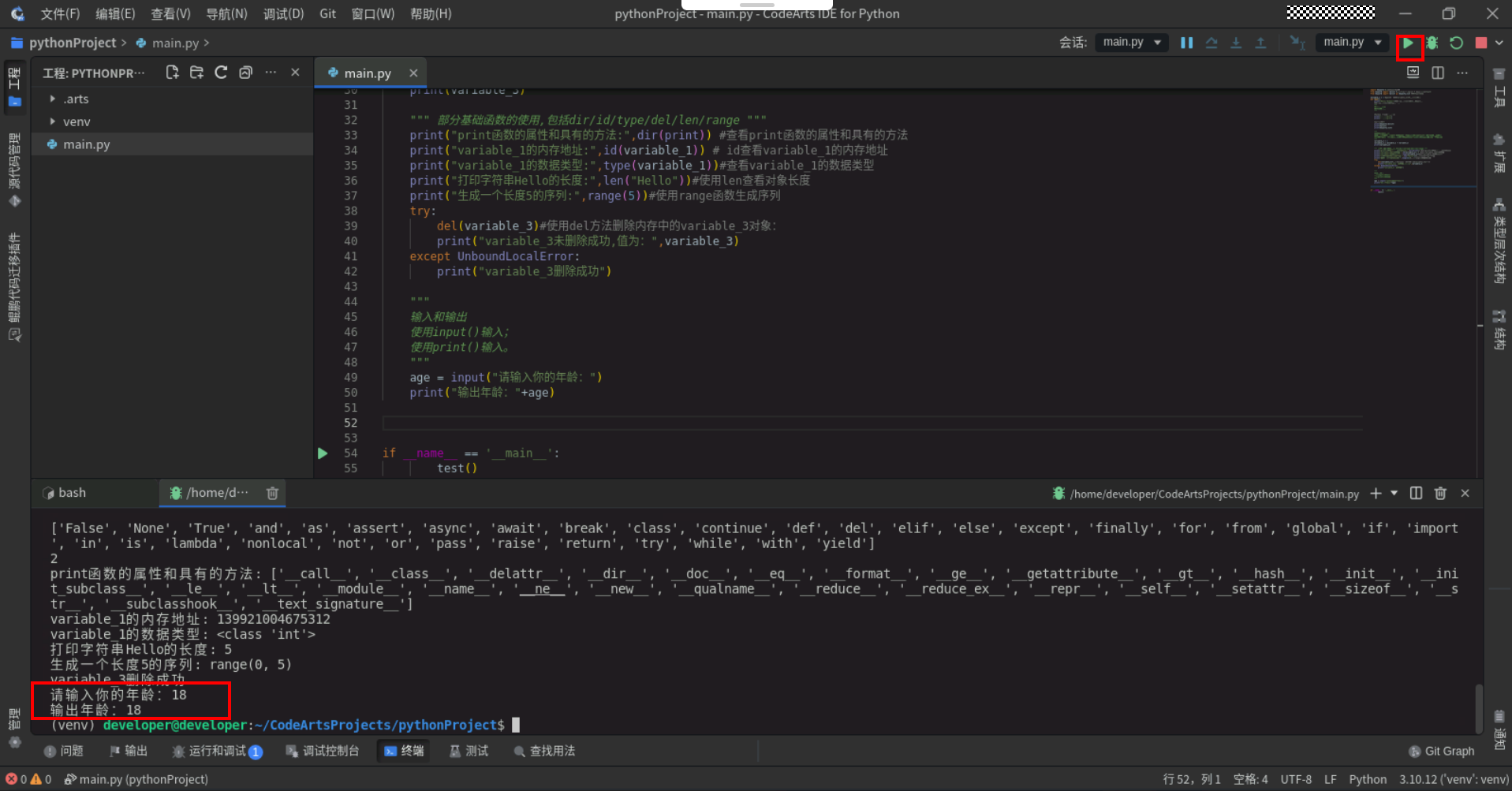Refresh the project explorer tree
Viewport: 1512px width, 791px height.
[x=221, y=73]
